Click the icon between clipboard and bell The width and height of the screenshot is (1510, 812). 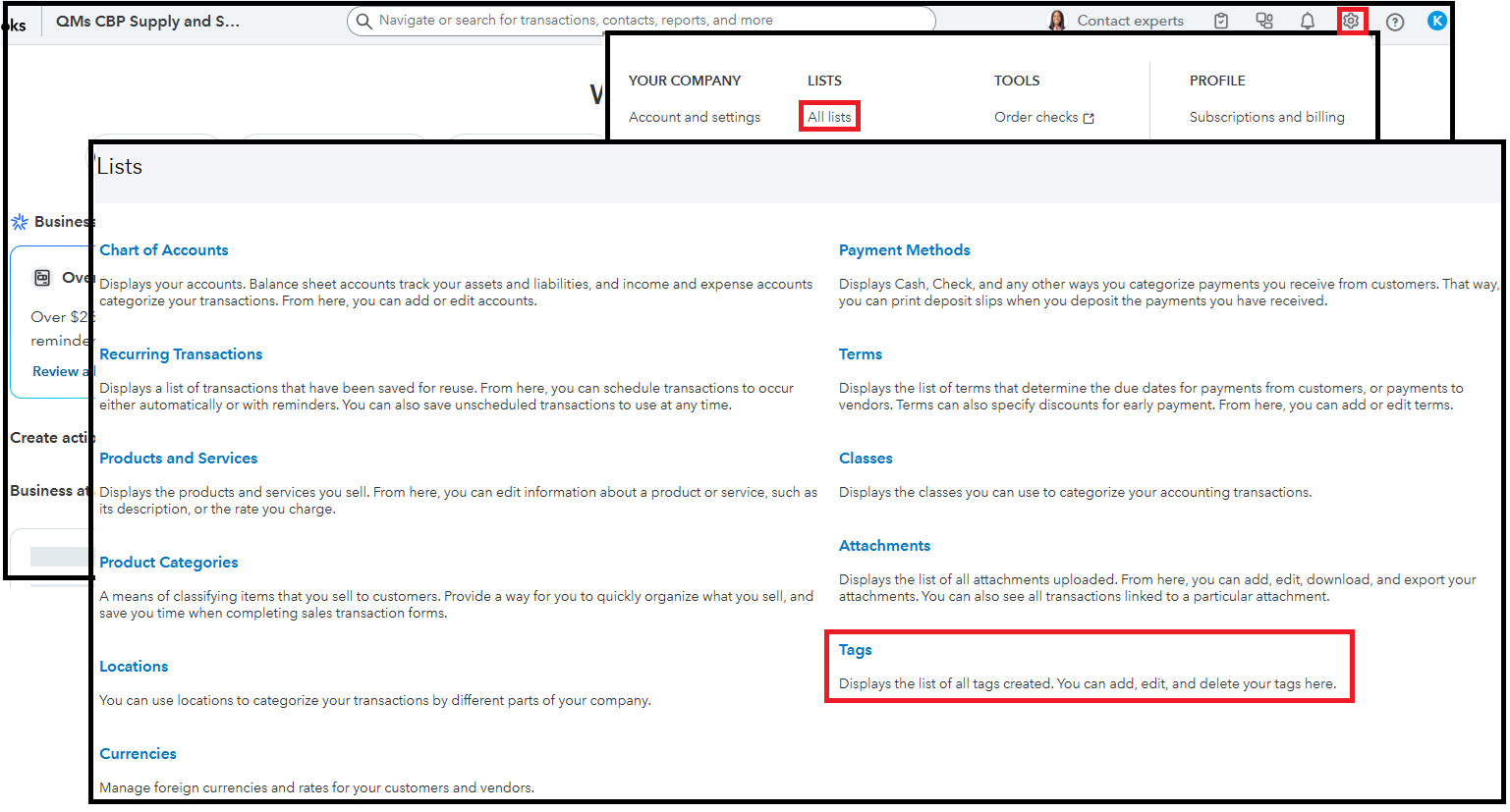[1264, 21]
